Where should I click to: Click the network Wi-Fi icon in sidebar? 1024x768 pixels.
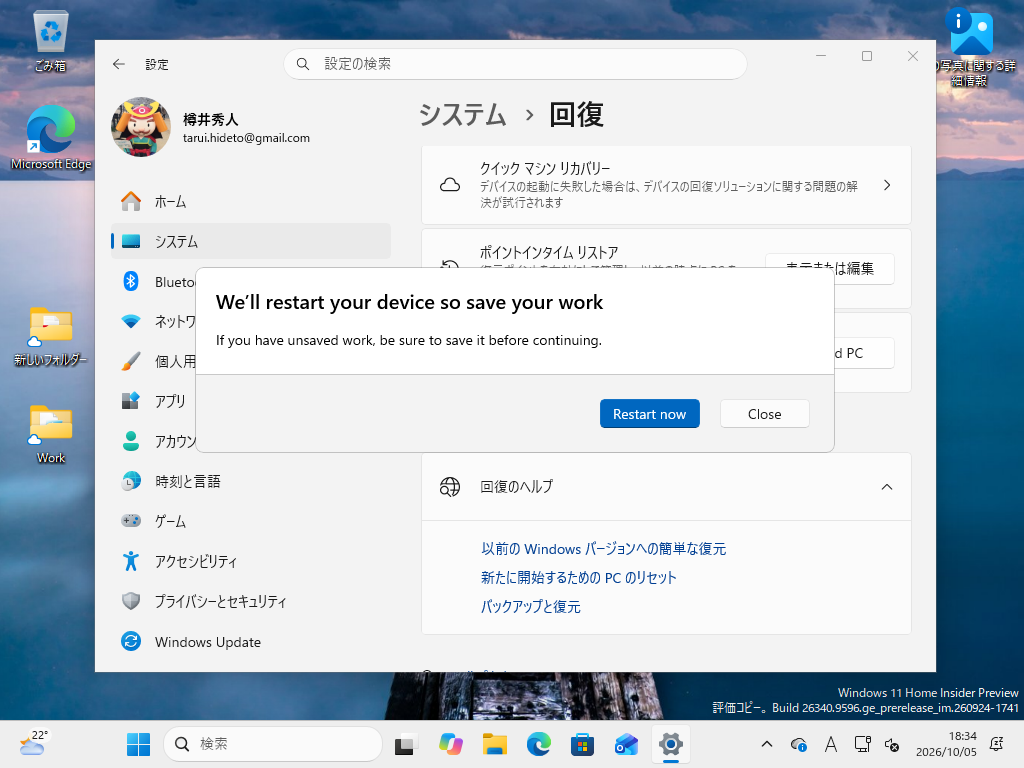[x=131, y=321]
